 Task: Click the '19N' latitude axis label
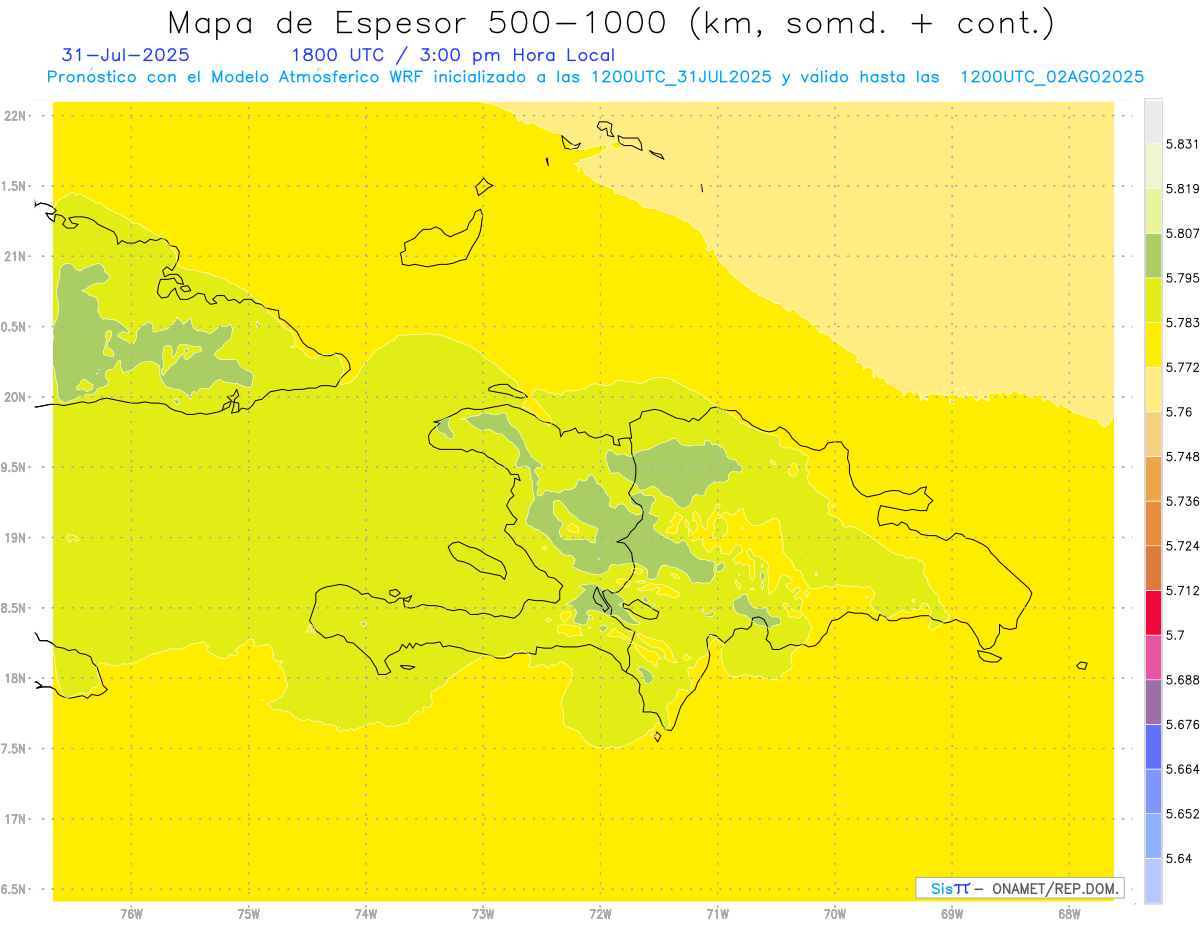click(15, 538)
